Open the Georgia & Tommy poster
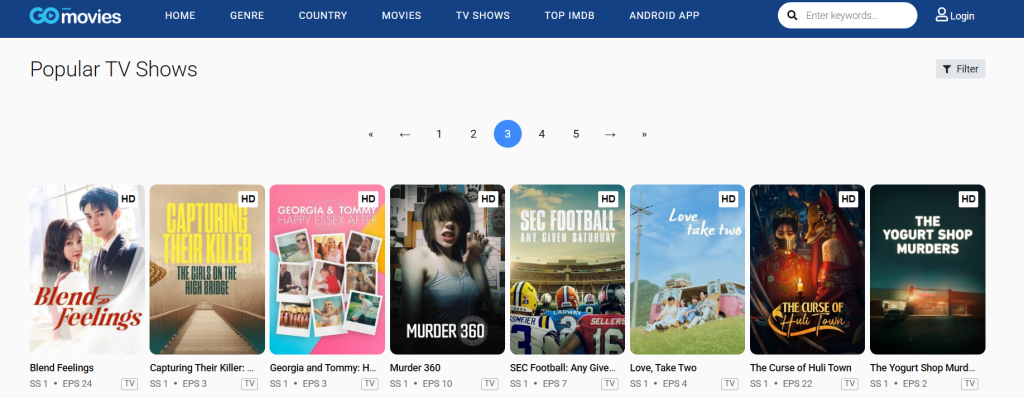The image size is (1024, 398). coord(327,269)
